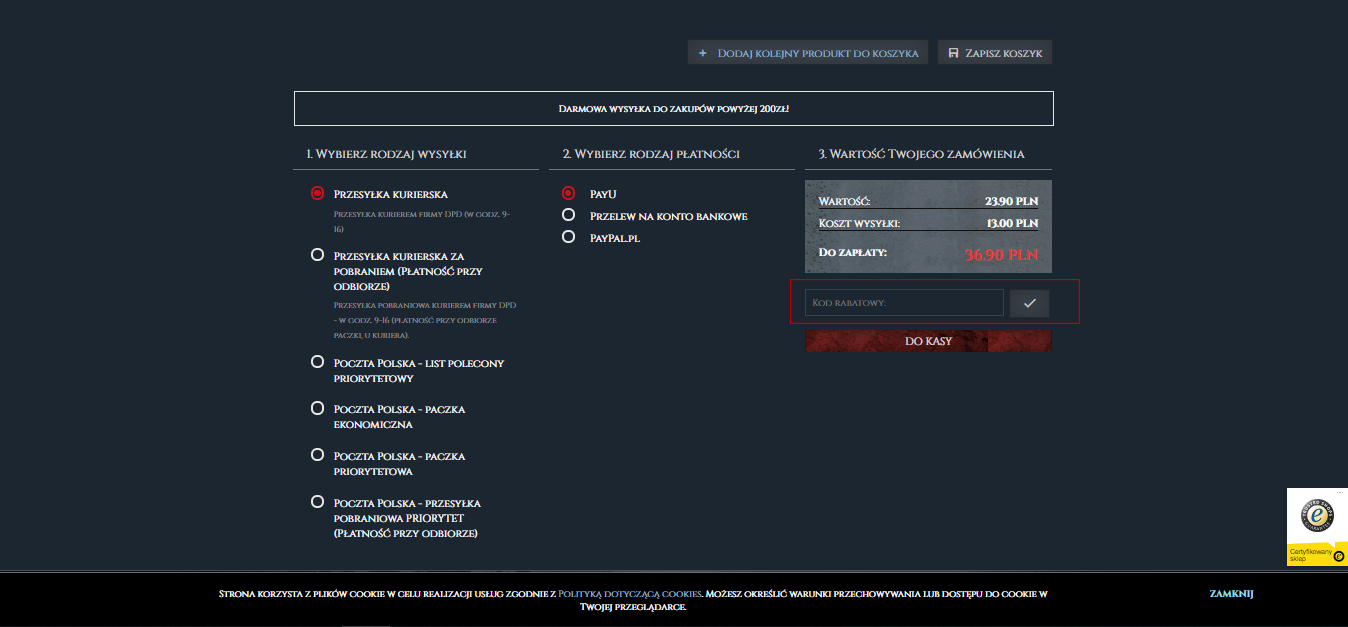The height and width of the screenshot is (627, 1348).
Task: Choose courier cash on delivery shipping
Action: click(x=318, y=255)
